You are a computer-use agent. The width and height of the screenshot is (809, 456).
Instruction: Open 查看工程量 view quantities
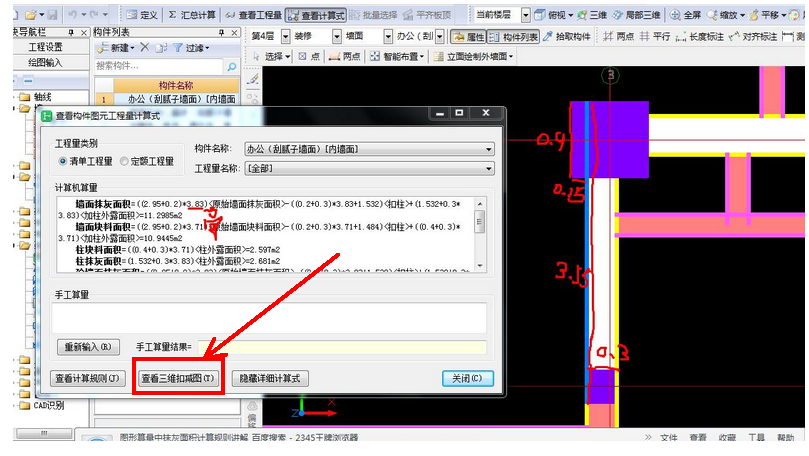click(254, 15)
